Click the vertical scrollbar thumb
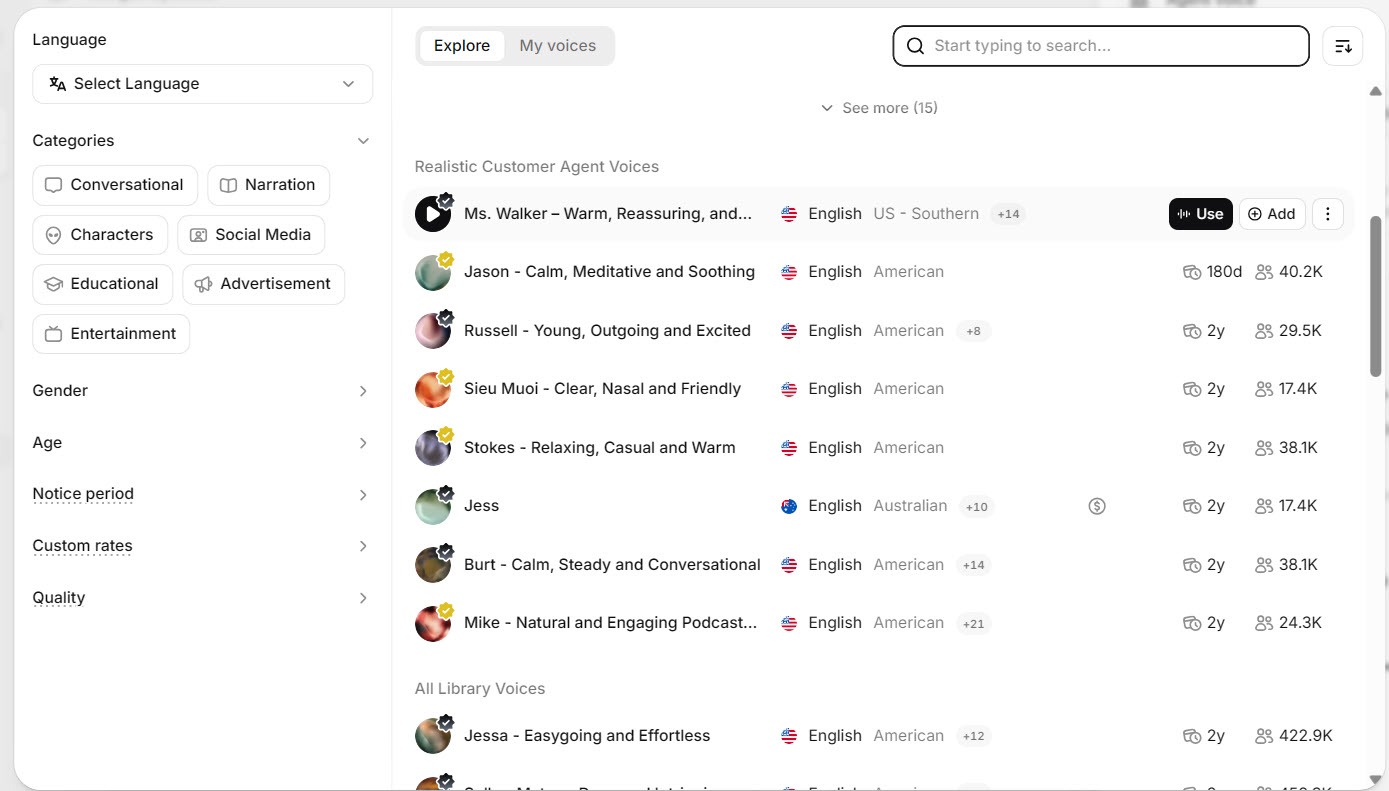 1375,296
